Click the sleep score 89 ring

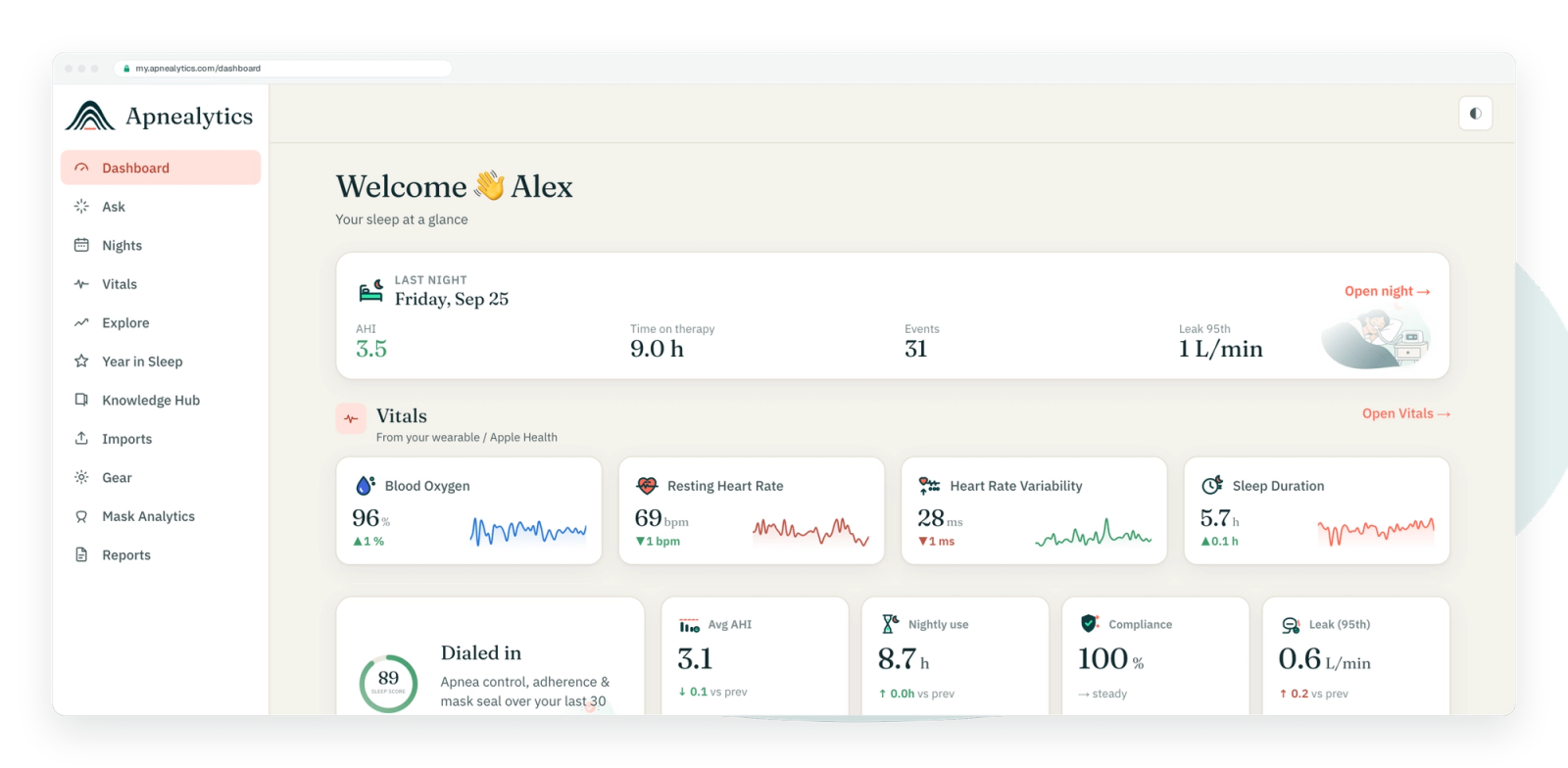pyautogui.click(x=388, y=683)
